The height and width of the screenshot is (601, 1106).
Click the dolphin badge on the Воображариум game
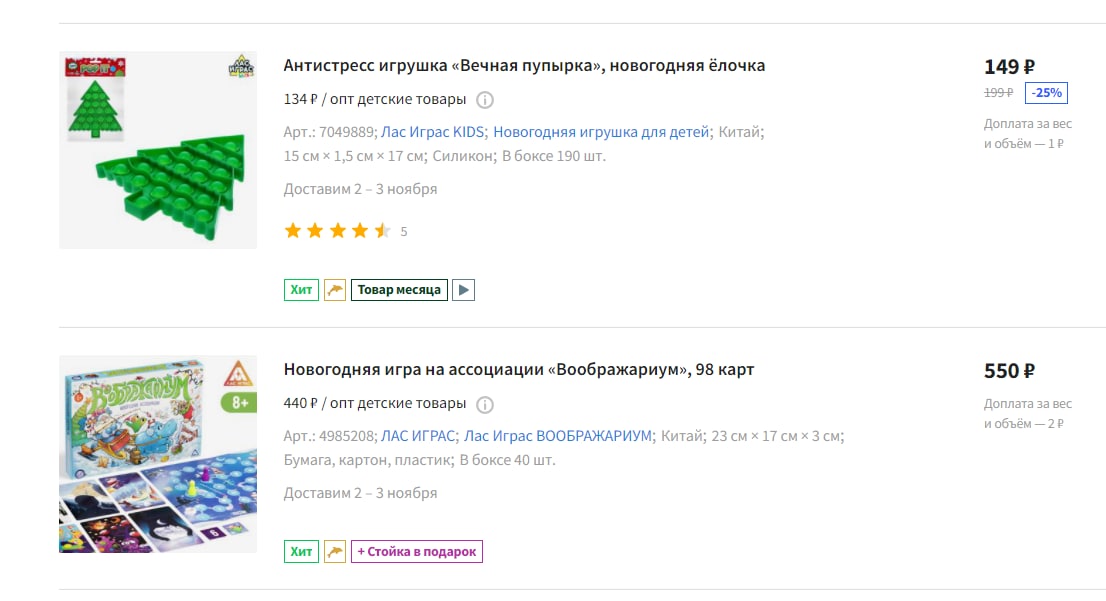[335, 552]
